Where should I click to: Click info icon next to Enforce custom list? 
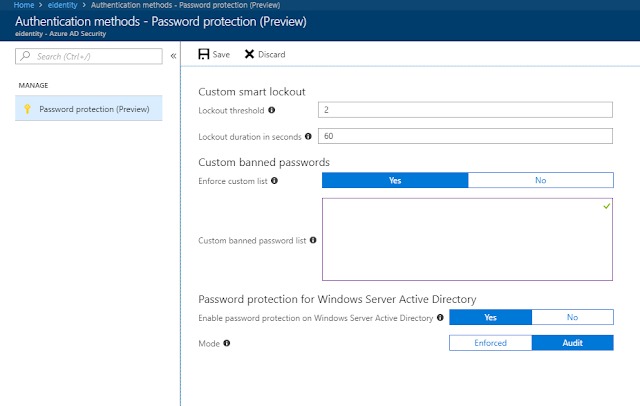point(274,181)
